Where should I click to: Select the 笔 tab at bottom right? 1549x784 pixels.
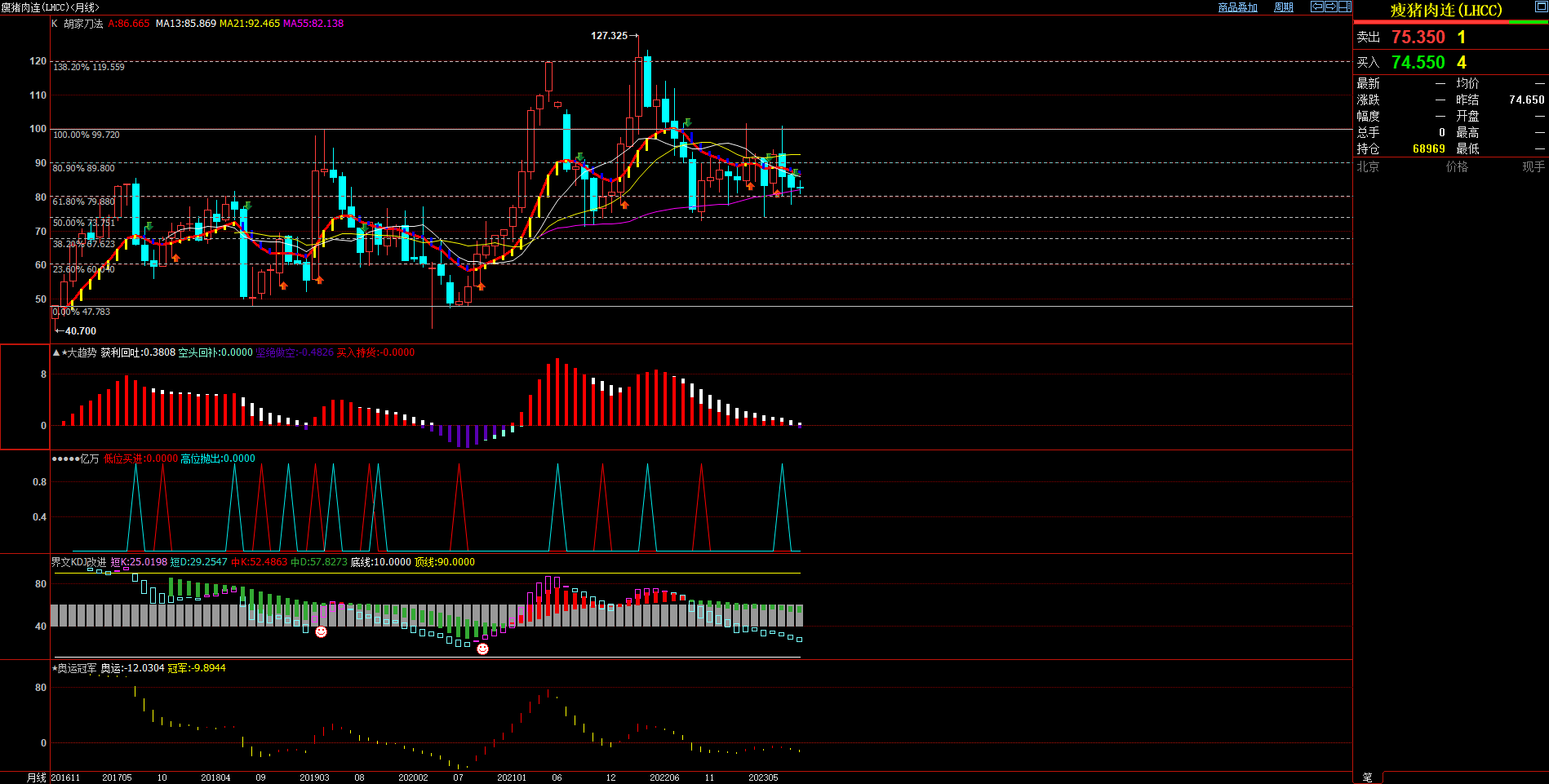pos(1368,777)
